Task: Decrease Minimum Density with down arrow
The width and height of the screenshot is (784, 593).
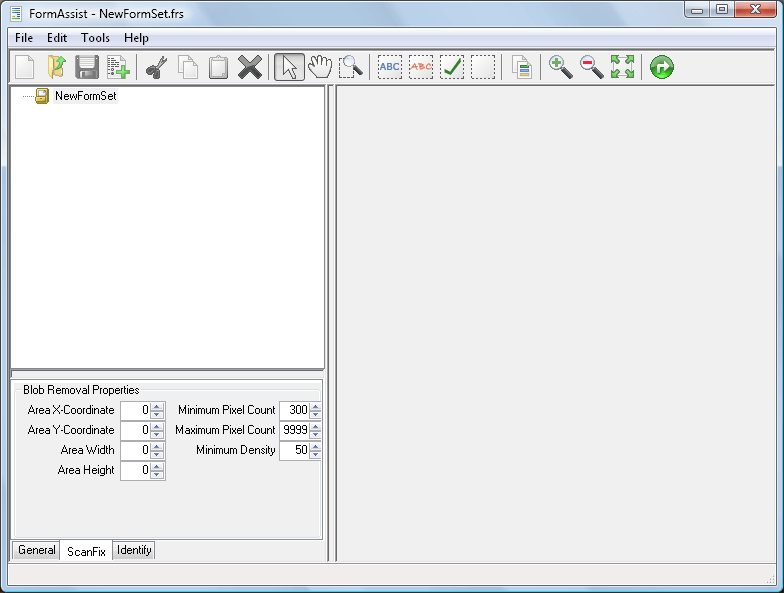Action: [x=315, y=454]
